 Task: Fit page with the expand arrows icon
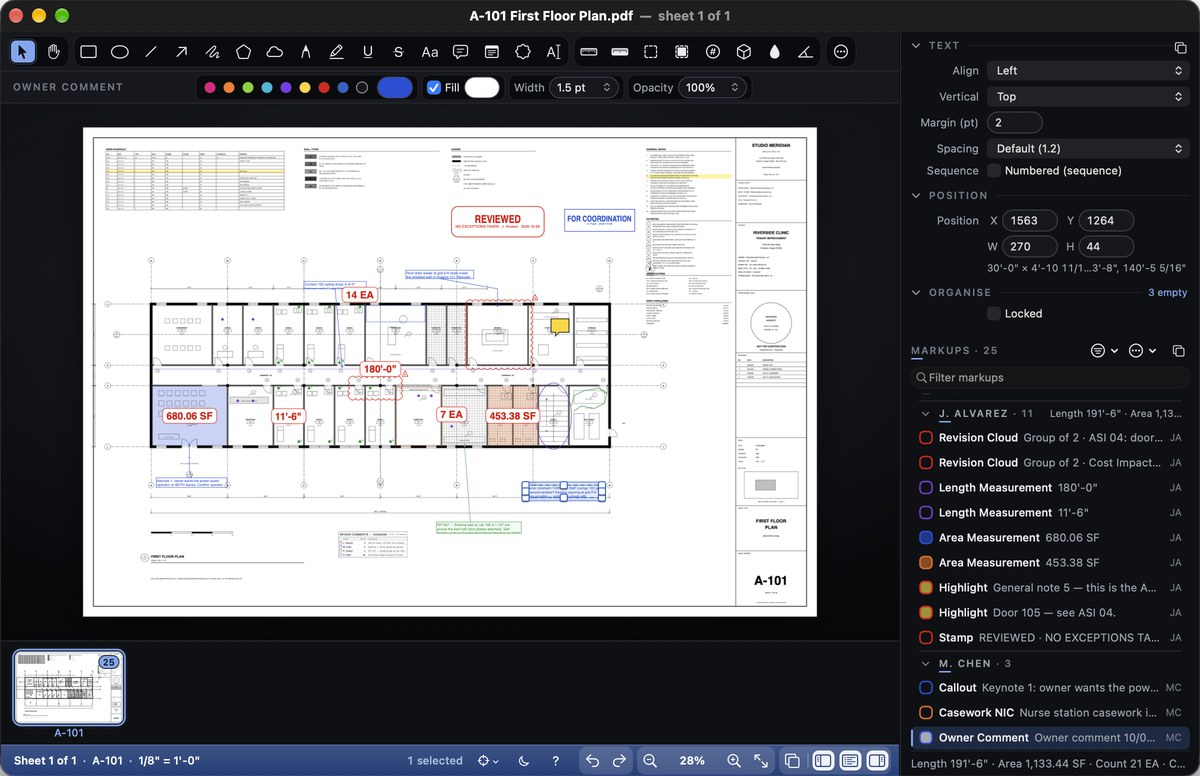pyautogui.click(x=761, y=761)
